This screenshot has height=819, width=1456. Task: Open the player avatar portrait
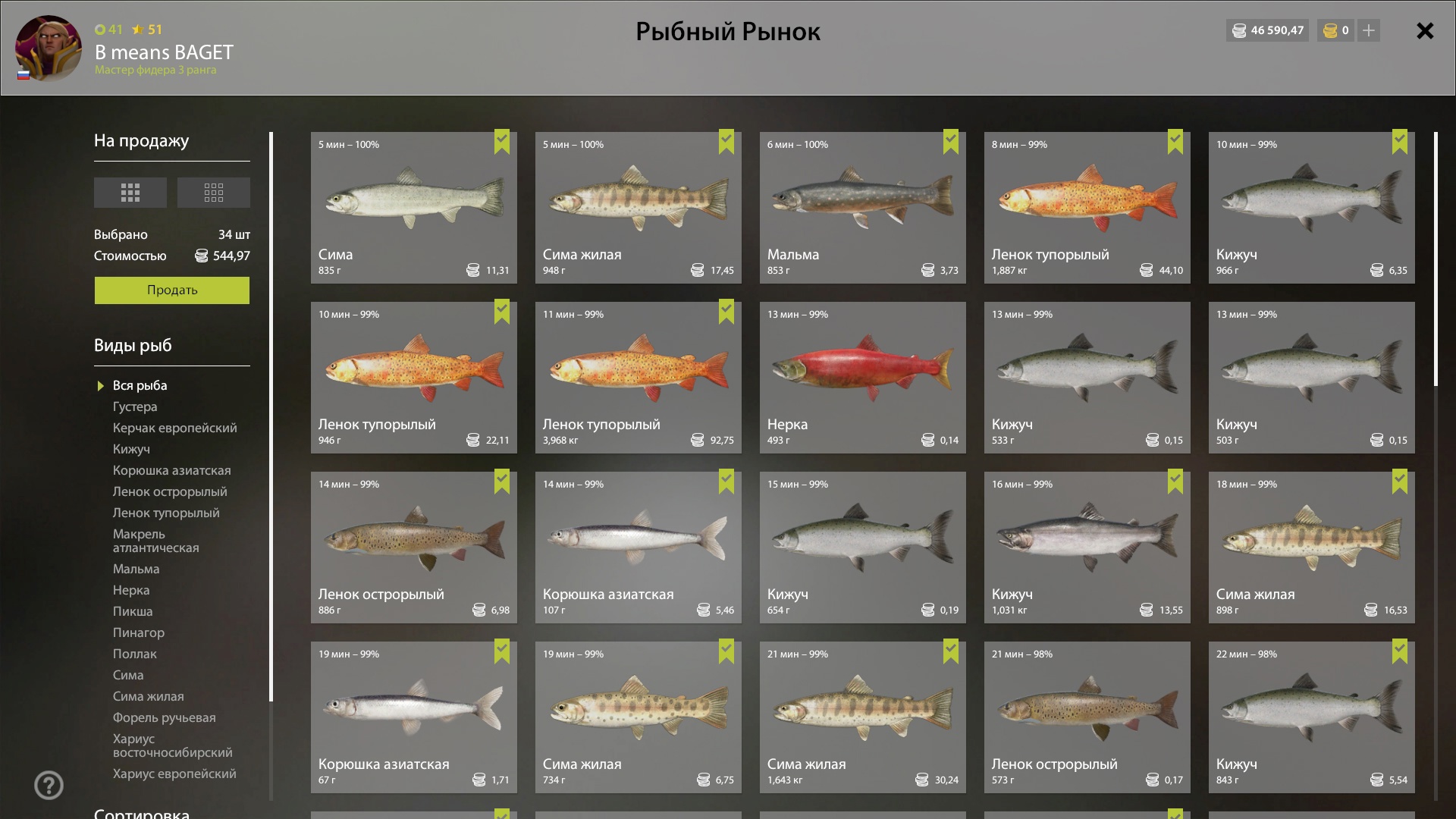49,48
